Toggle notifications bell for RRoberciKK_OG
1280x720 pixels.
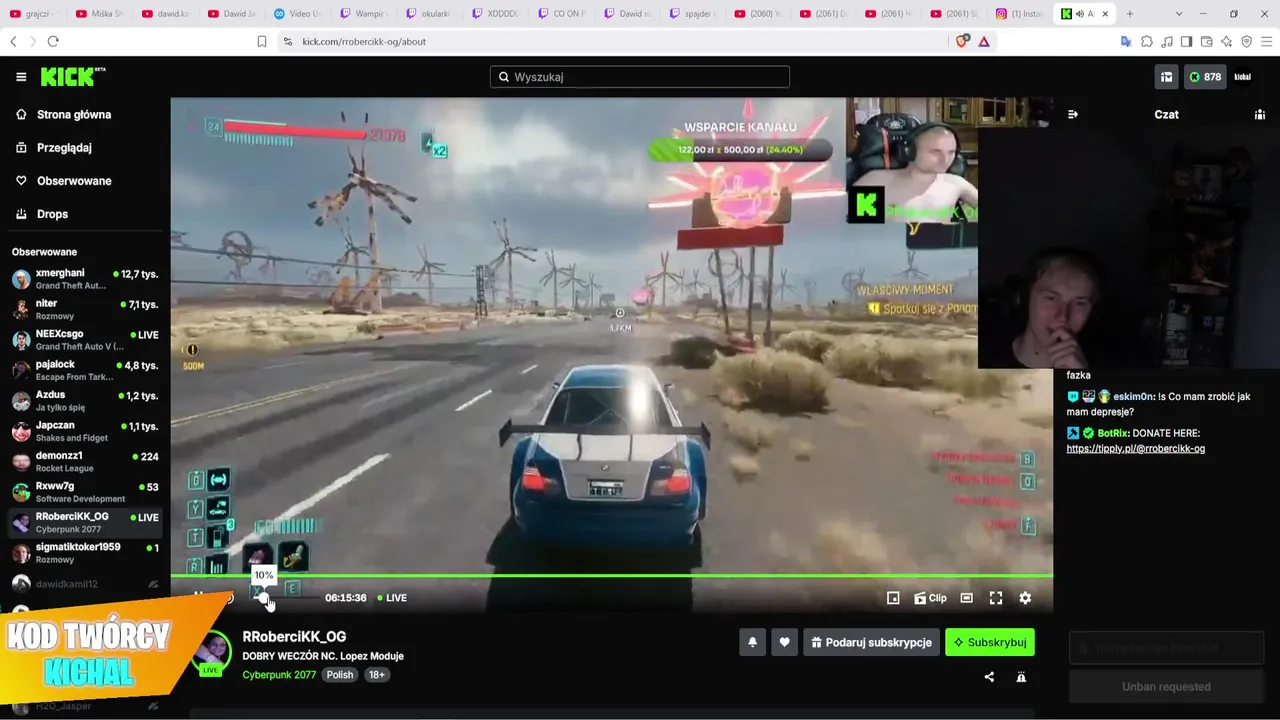(x=753, y=642)
